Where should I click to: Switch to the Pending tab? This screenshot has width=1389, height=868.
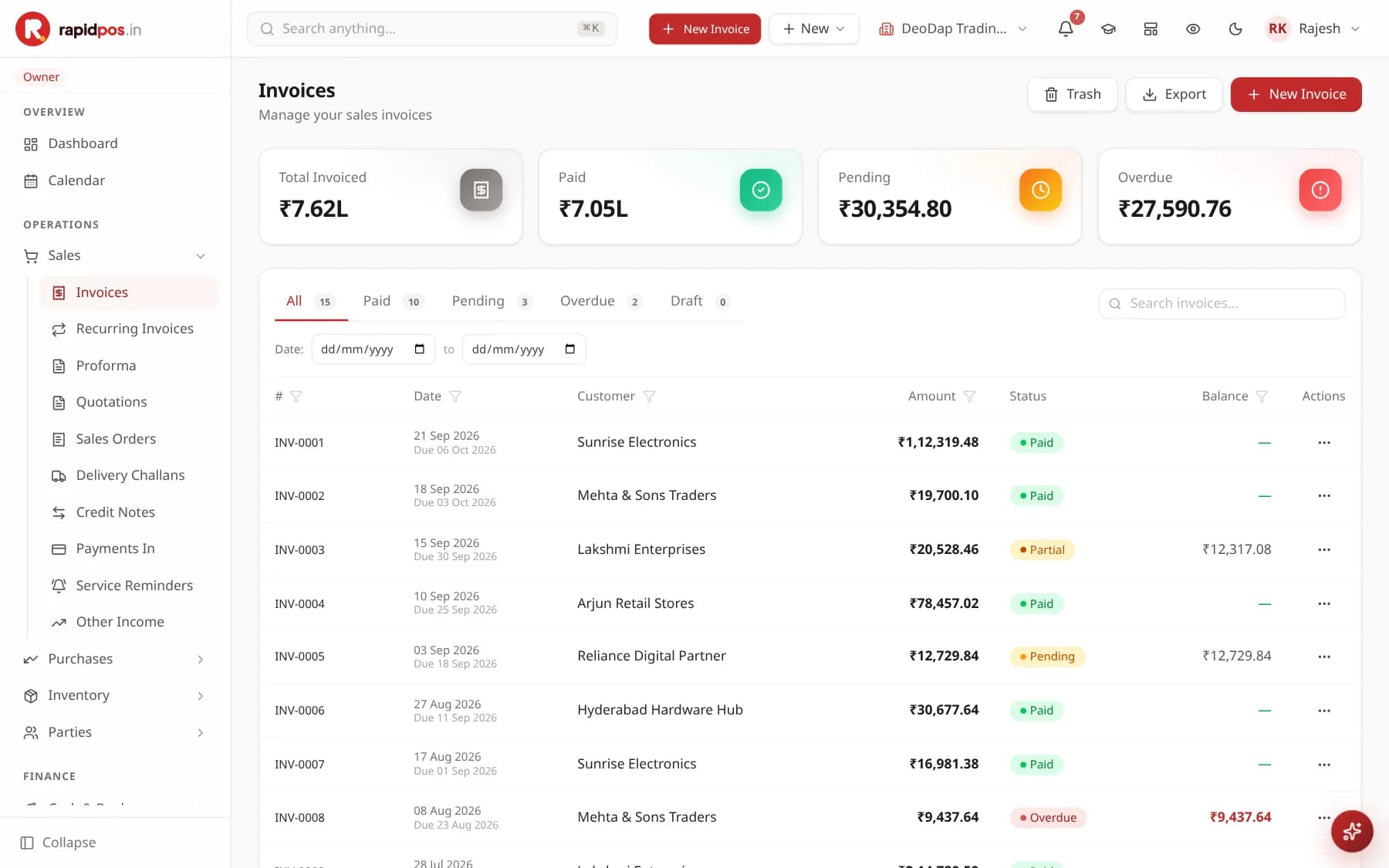492,302
